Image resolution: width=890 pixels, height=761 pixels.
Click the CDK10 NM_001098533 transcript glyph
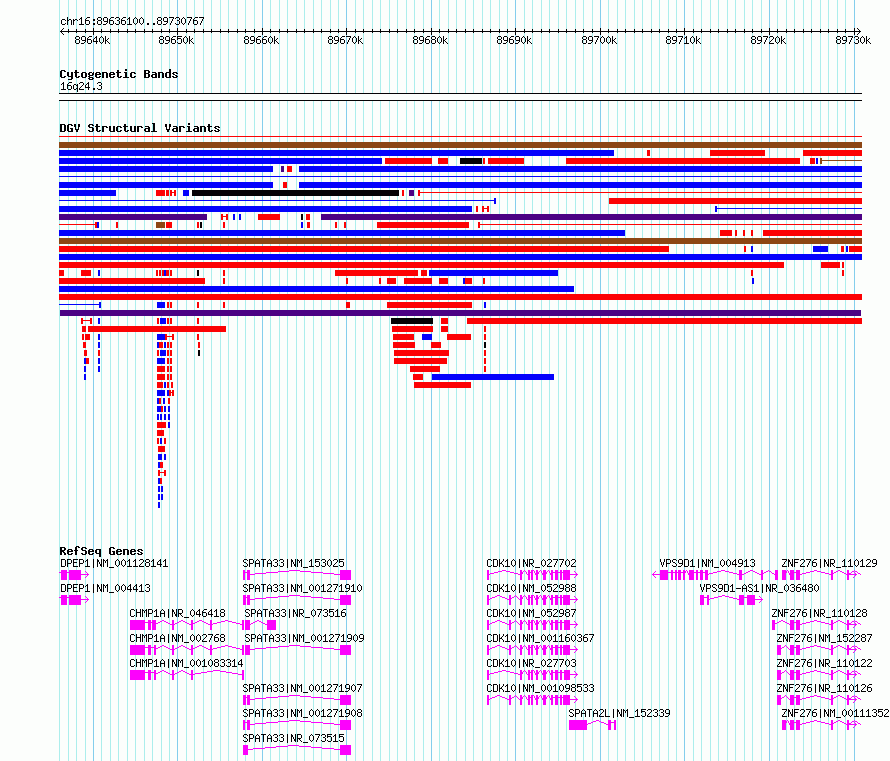(x=532, y=700)
